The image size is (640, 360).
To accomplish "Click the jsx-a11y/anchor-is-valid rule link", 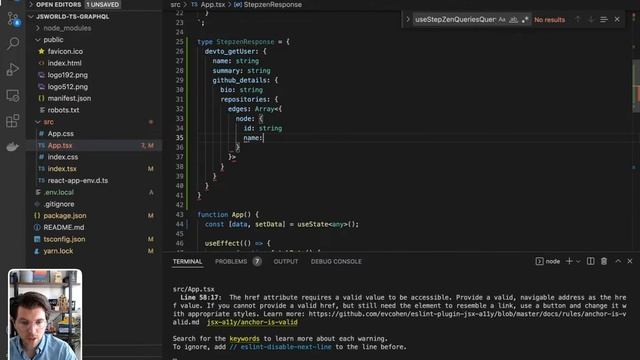I will (252, 322).
